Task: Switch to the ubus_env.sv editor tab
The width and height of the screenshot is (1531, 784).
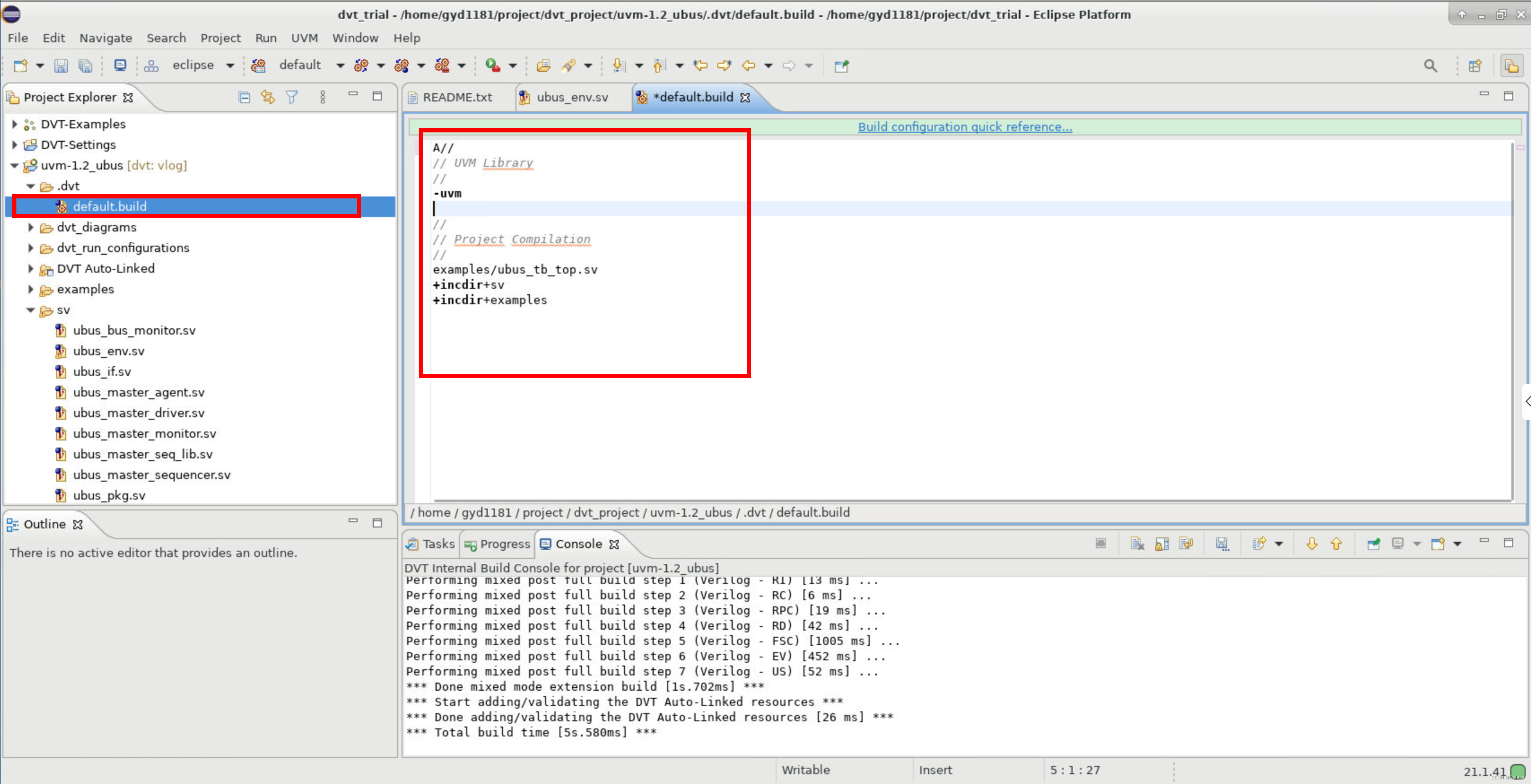Action: pyautogui.click(x=571, y=97)
